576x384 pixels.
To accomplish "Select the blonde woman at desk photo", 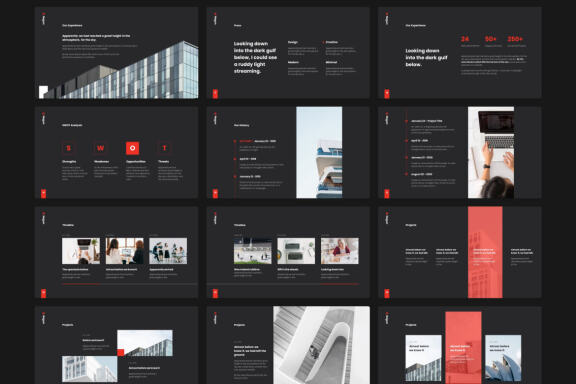I will pos(340,251).
